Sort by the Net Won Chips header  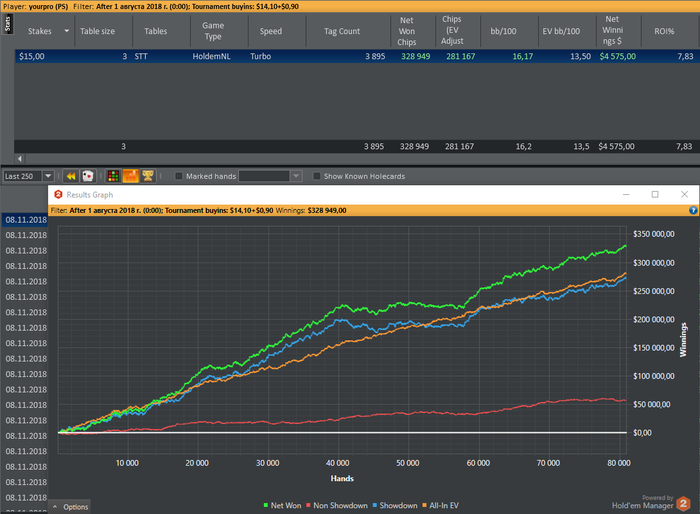pyautogui.click(x=407, y=31)
